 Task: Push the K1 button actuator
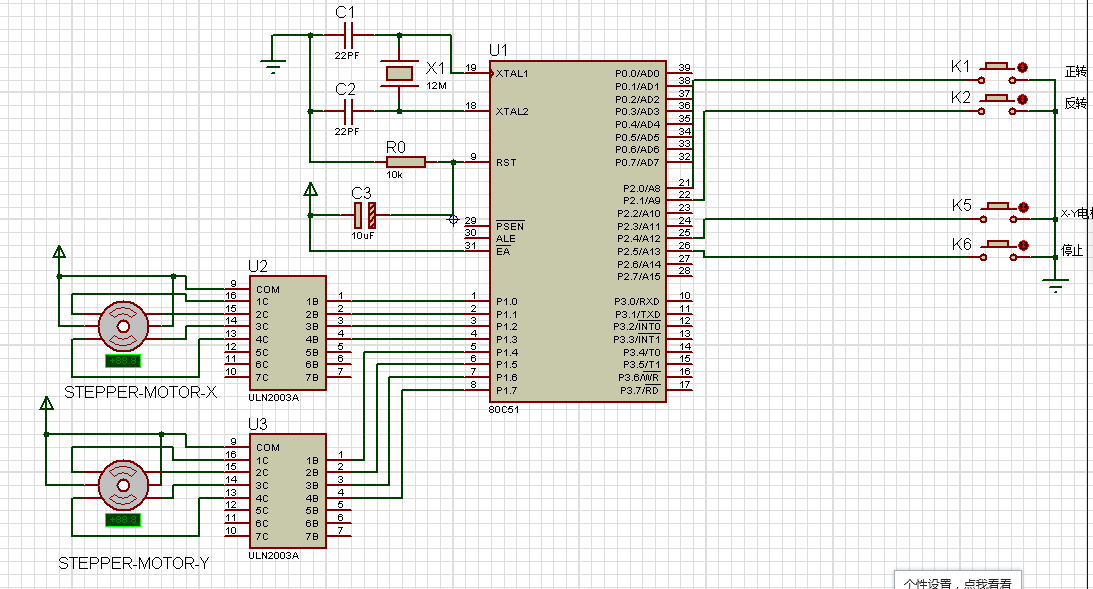click(x=996, y=66)
